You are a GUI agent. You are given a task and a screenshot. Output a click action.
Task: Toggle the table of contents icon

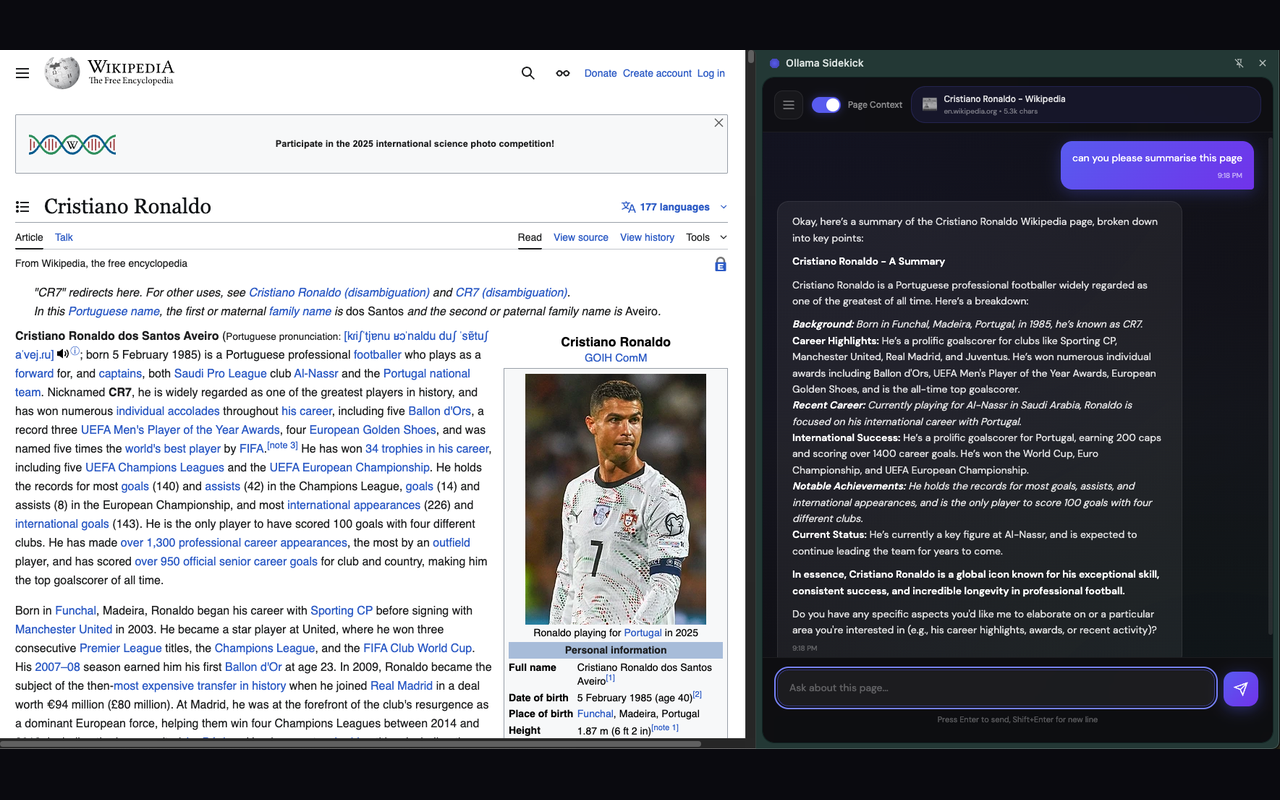click(x=22, y=207)
